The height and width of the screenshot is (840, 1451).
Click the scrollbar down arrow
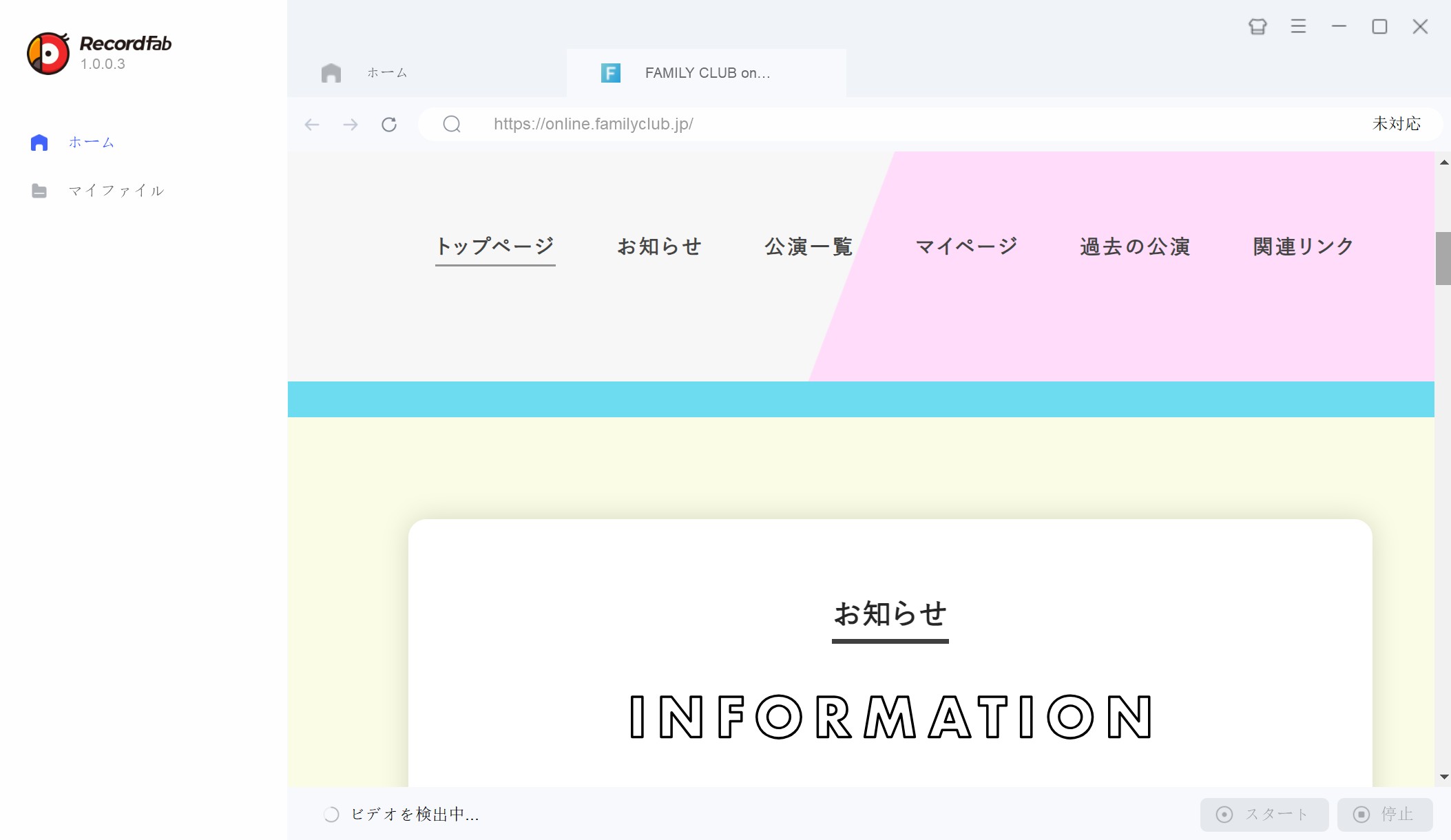pyautogui.click(x=1444, y=777)
